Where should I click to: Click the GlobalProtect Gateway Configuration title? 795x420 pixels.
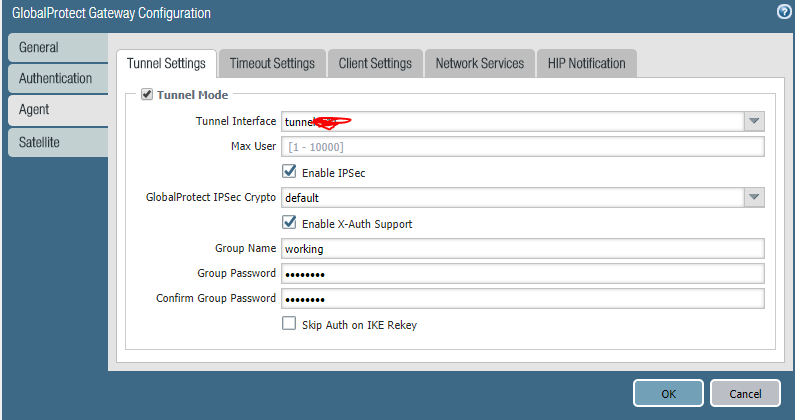[111, 13]
